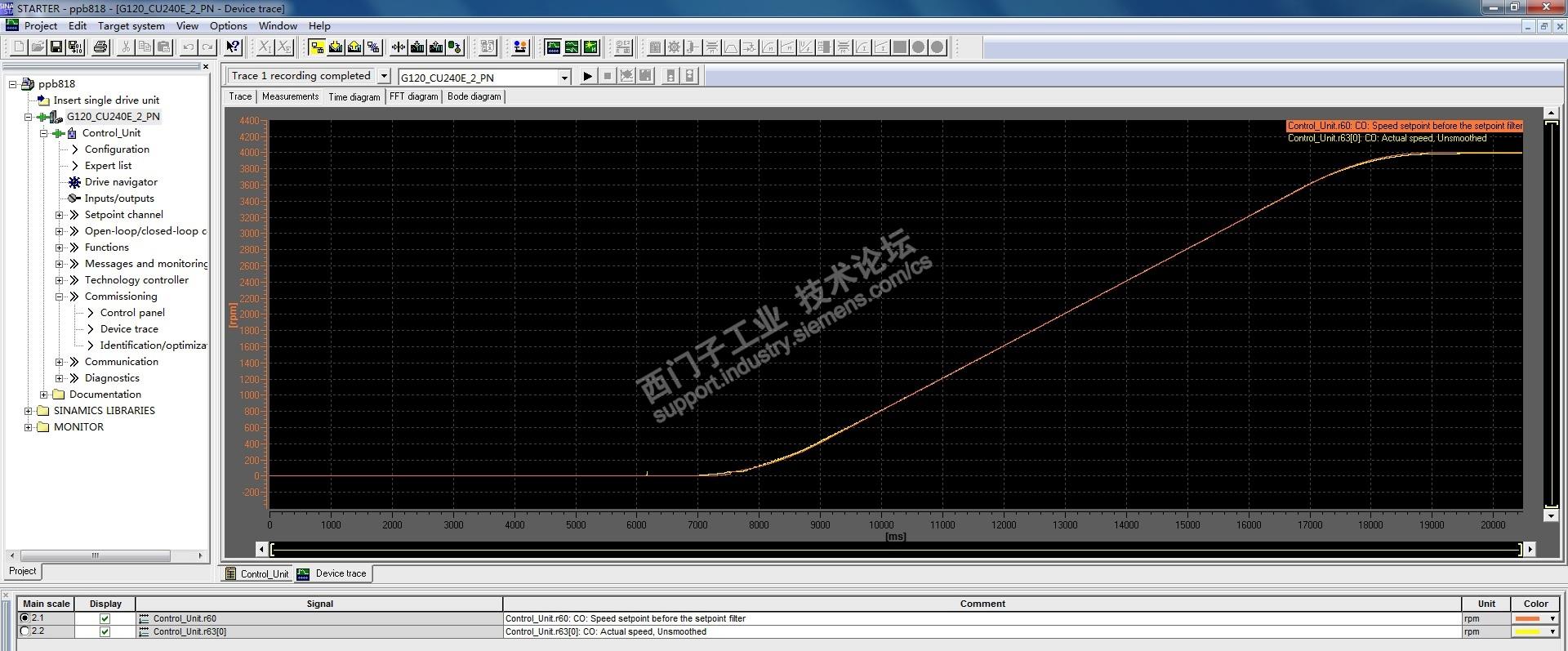Click the save and compile all icon
Viewport: 1568px width, 651px height.
point(75,47)
